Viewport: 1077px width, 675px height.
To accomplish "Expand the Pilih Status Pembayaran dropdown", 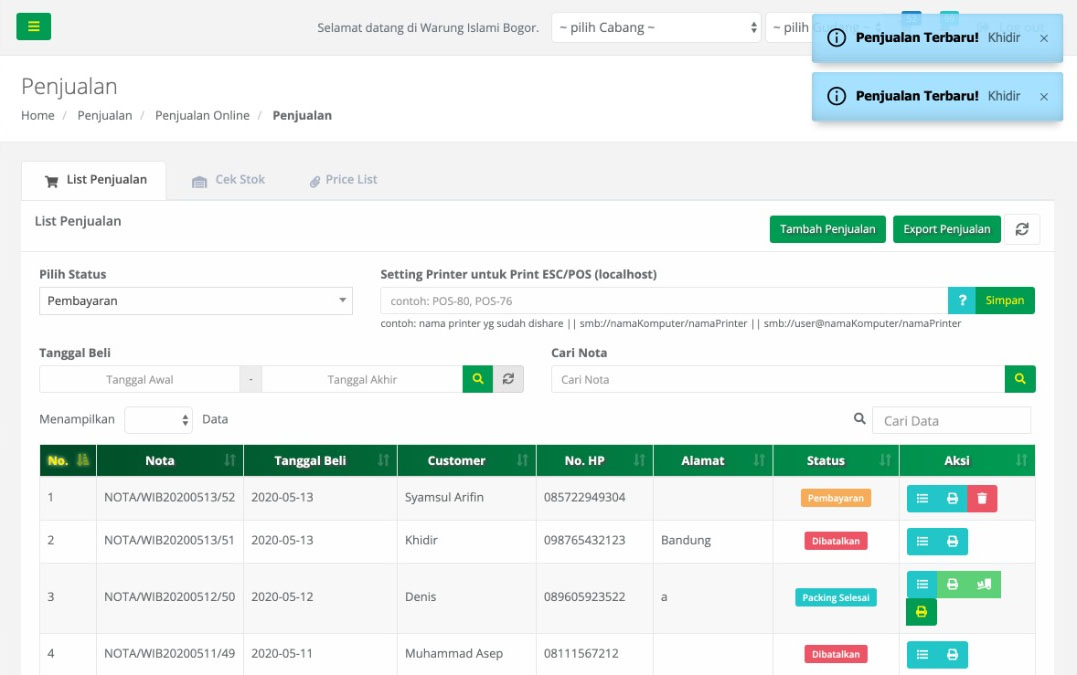I will (195, 301).
